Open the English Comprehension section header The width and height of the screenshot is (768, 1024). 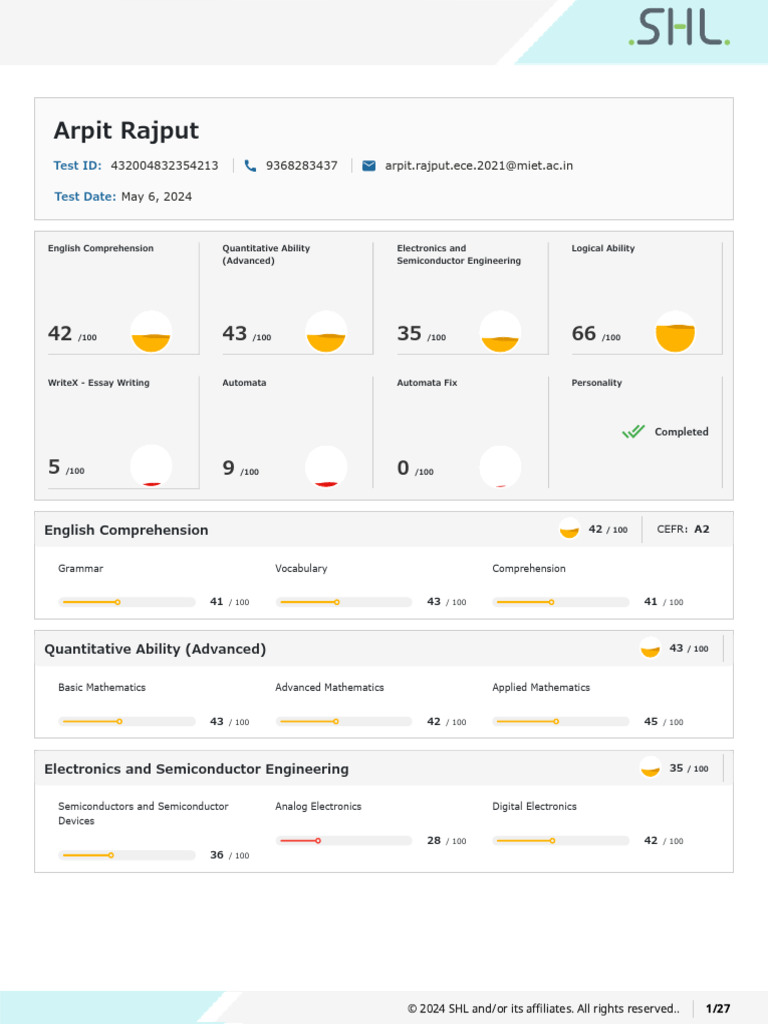pos(126,530)
